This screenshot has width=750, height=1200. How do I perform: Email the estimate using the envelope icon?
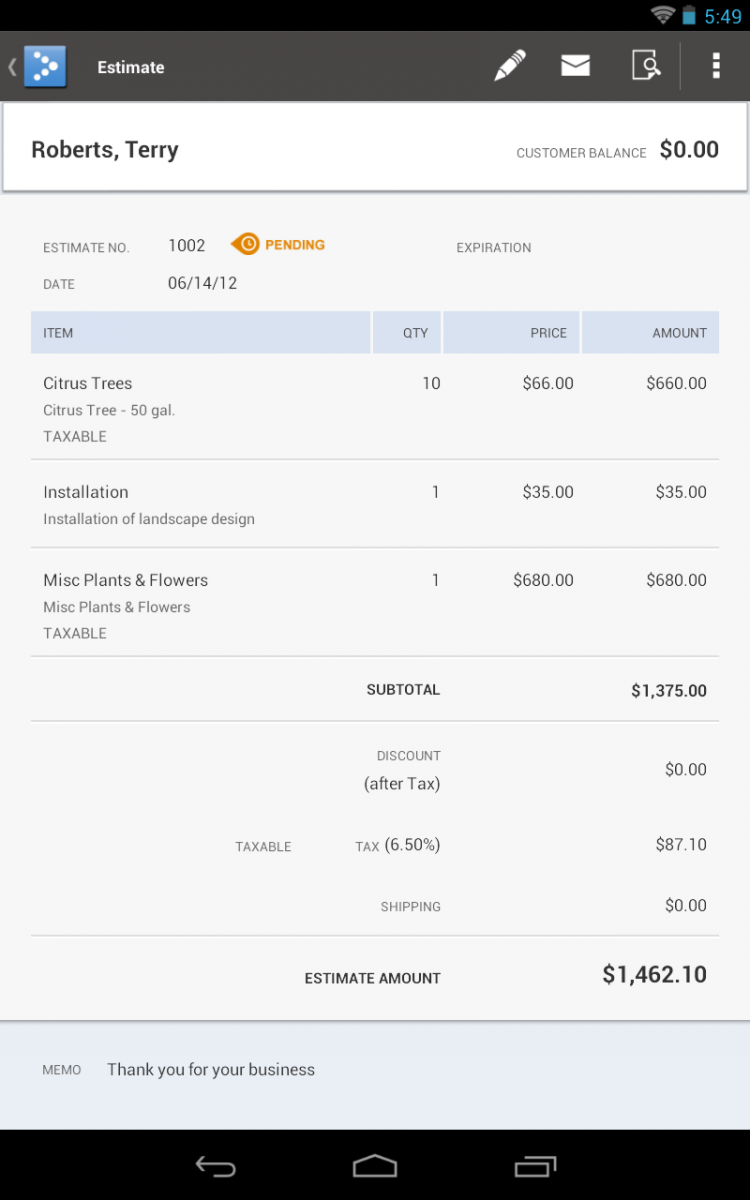(x=575, y=65)
